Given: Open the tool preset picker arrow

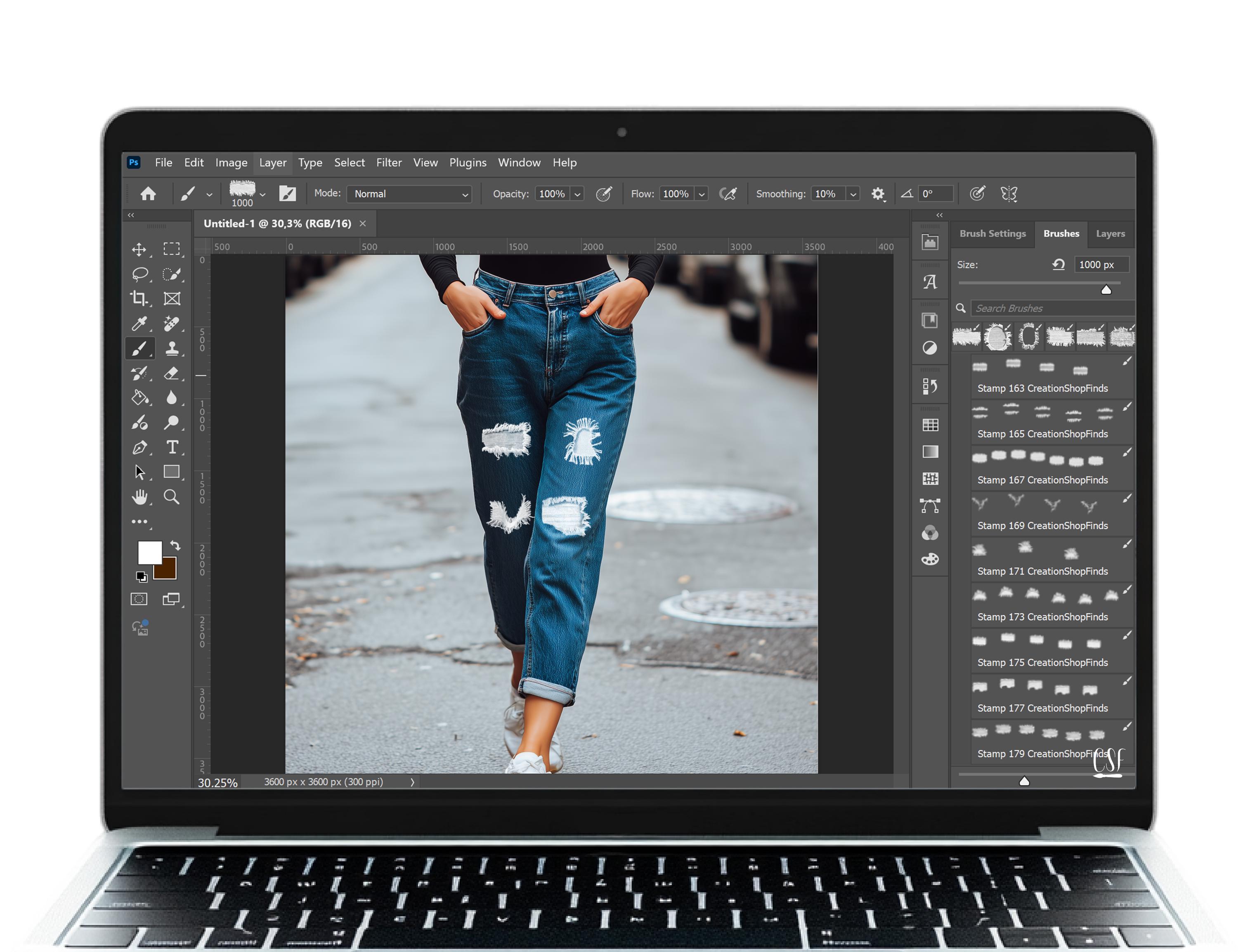Looking at the screenshot, I should 209,194.
